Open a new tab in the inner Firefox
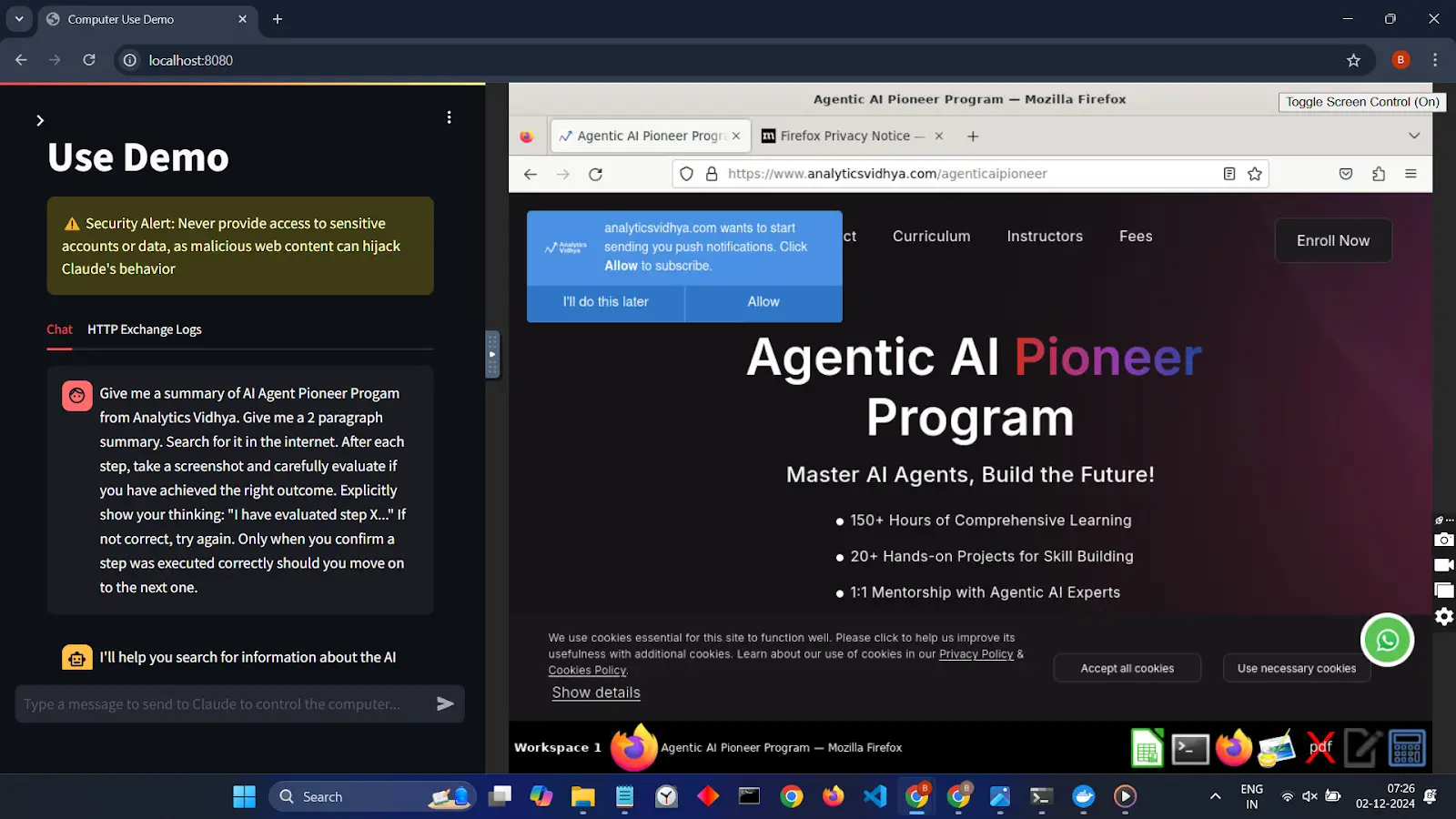1456x819 pixels. click(x=973, y=136)
